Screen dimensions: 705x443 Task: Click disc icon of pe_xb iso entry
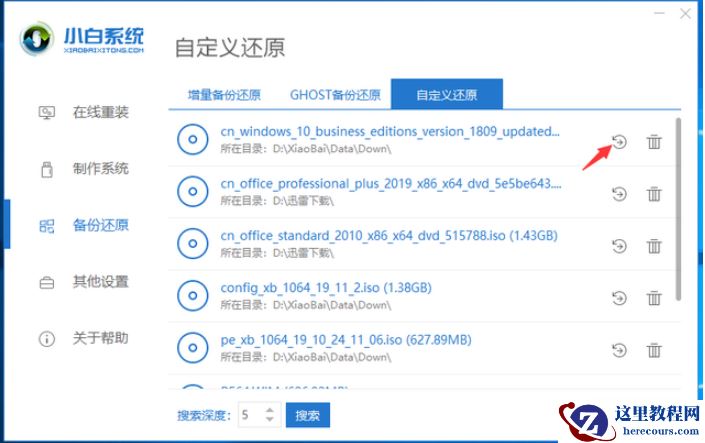(192, 348)
